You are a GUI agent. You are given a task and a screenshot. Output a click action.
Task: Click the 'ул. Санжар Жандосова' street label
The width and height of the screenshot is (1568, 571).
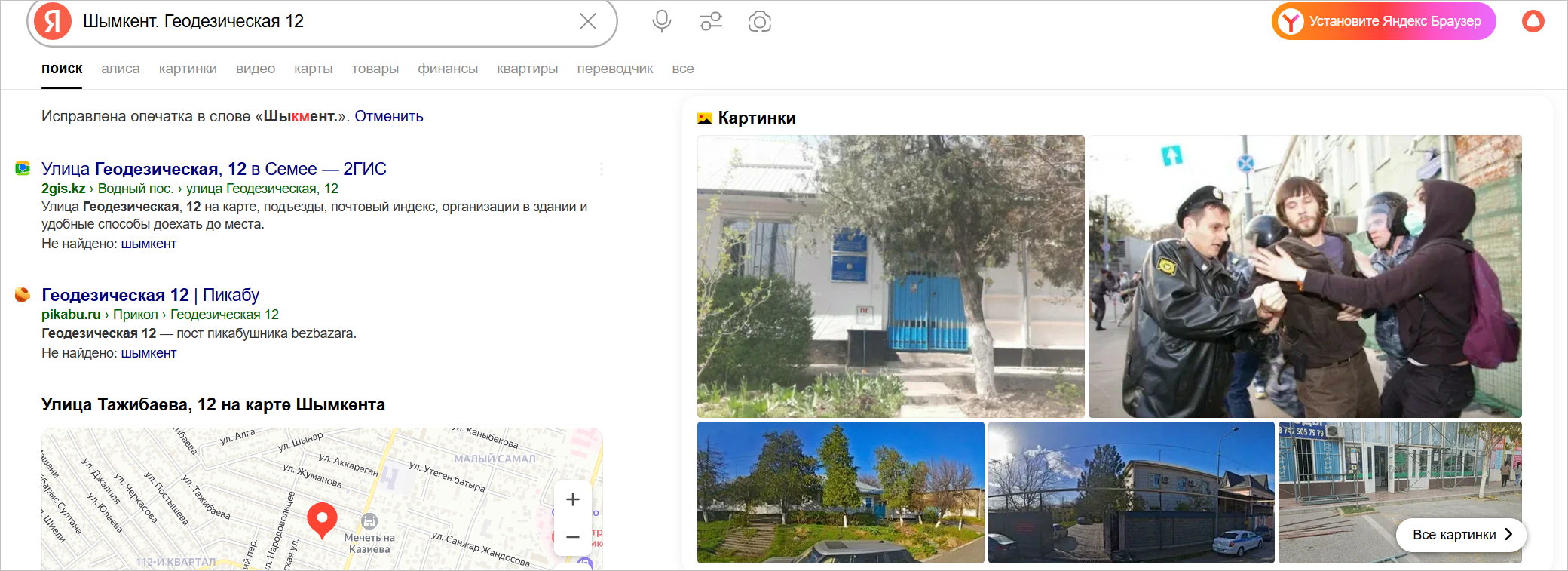481,549
